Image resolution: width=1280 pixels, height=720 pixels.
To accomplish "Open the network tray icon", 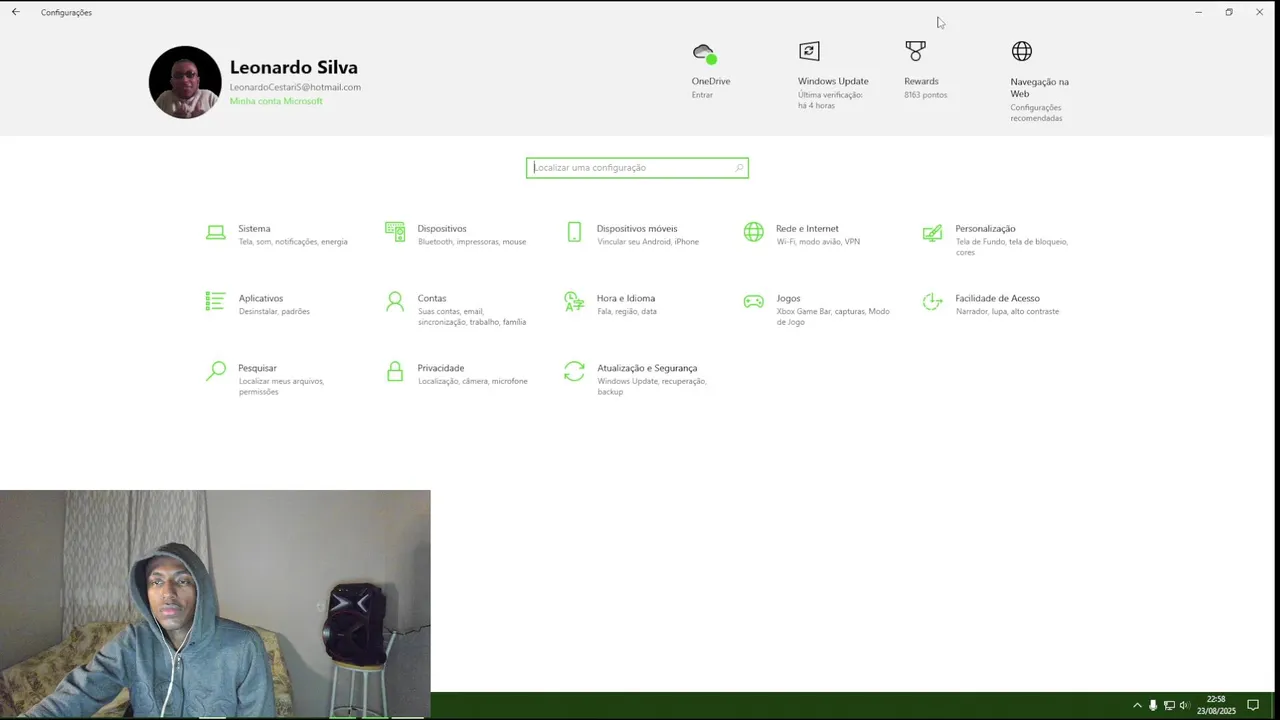I will (x=1169, y=706).
